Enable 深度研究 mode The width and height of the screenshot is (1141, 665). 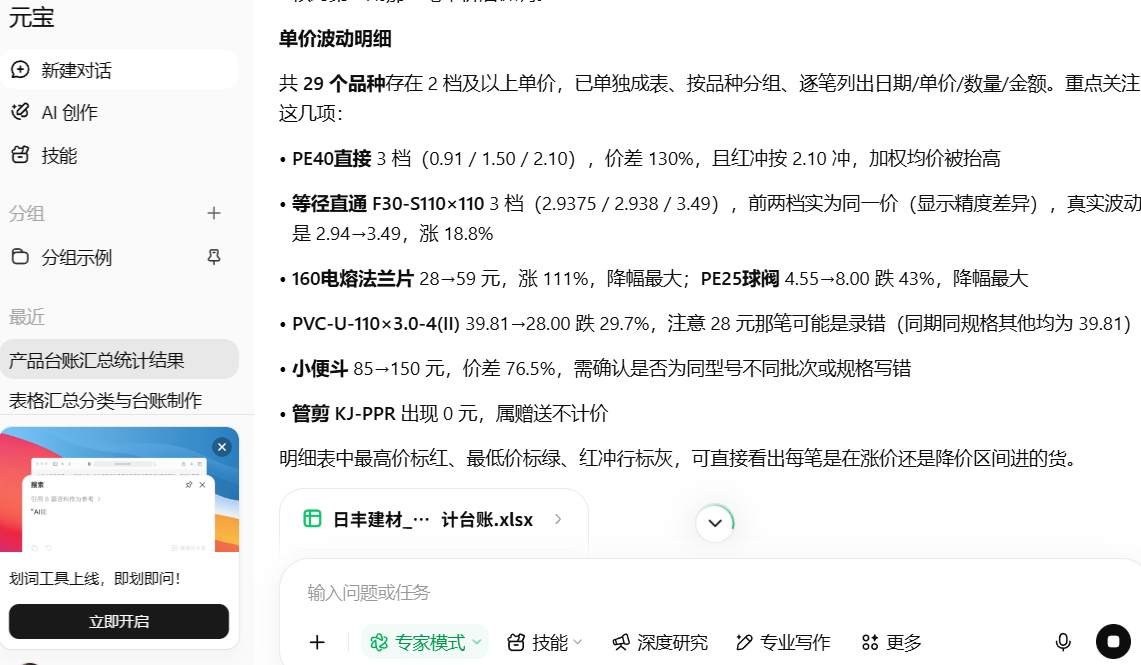point(660,642)
